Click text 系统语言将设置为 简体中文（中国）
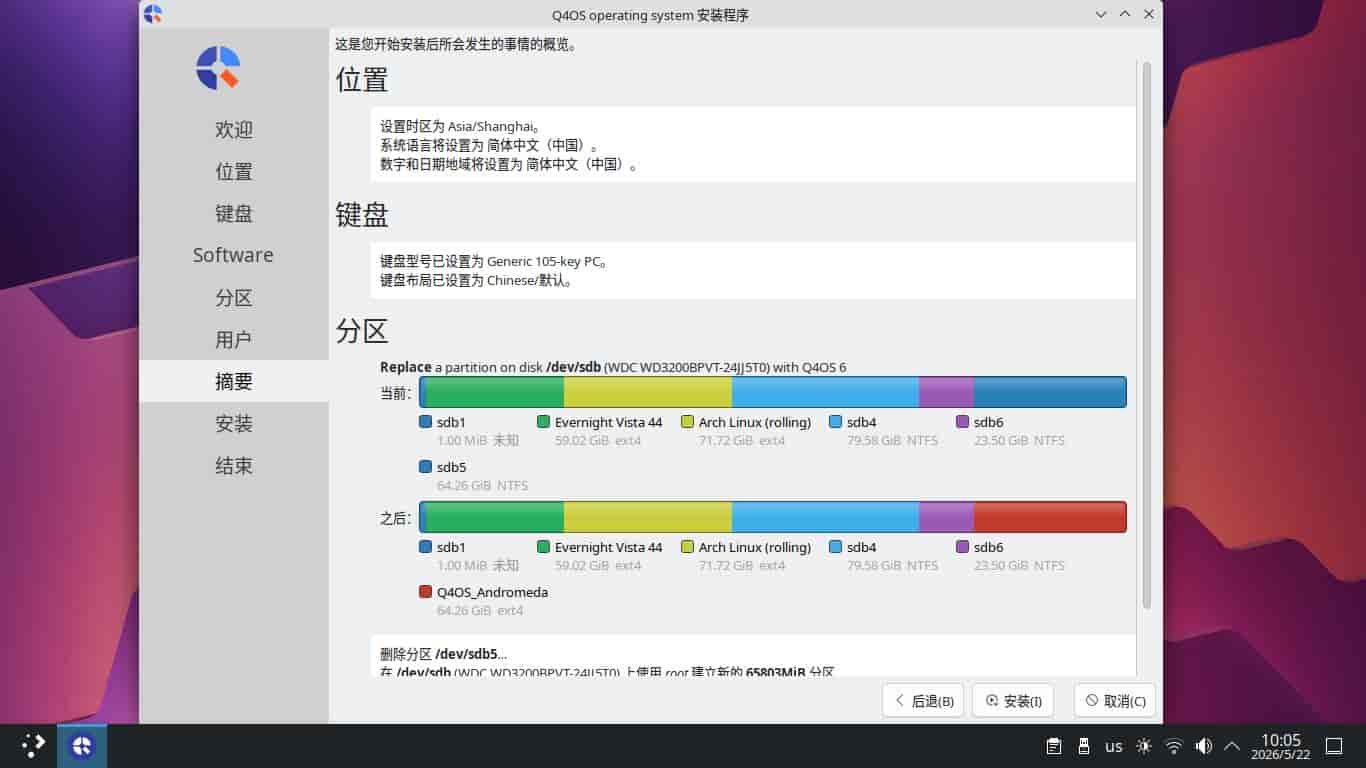Image resolution: width=1366 pixels, height=768 pixels. coord(489,146)
